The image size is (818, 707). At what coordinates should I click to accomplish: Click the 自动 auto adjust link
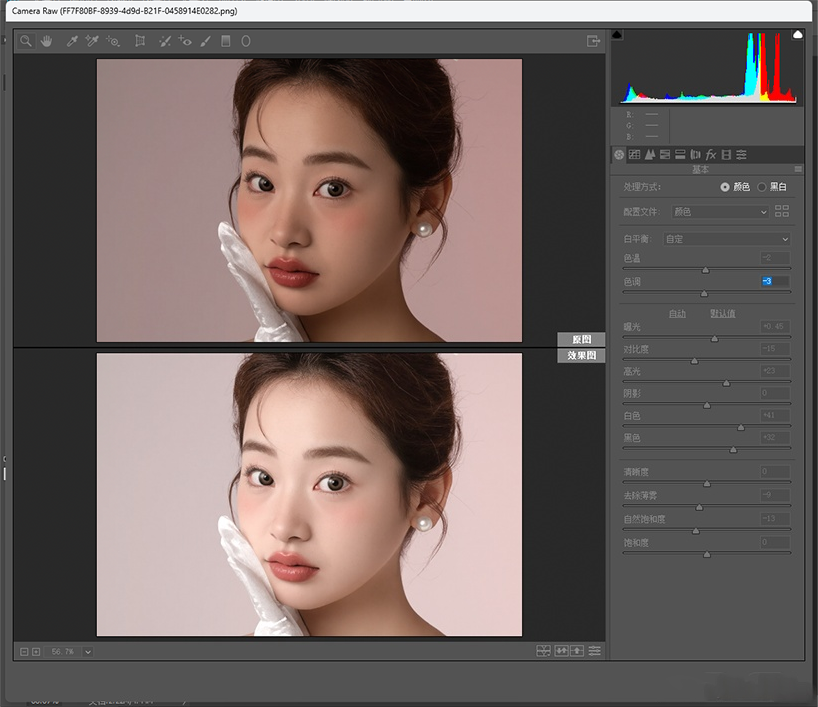pyautogui.click(x=677, y=313)
